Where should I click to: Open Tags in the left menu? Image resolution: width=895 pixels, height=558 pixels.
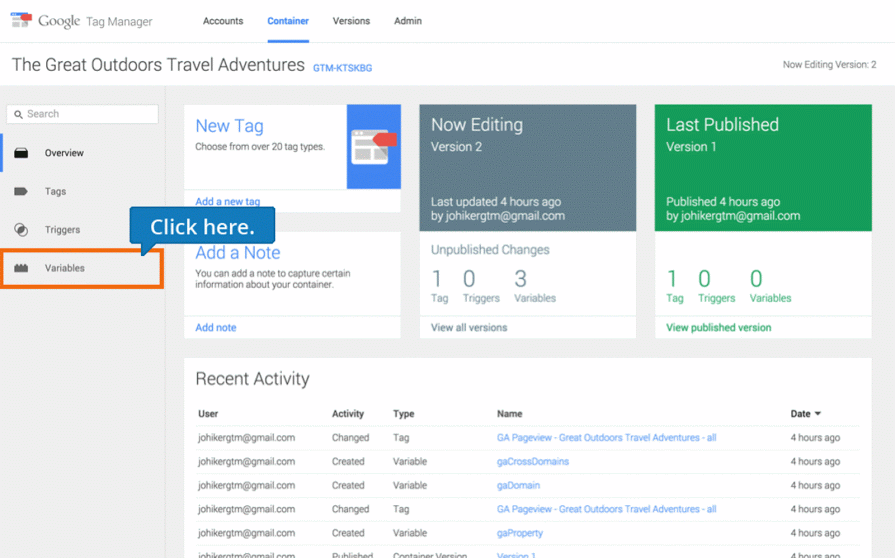(x=55, y=191)
